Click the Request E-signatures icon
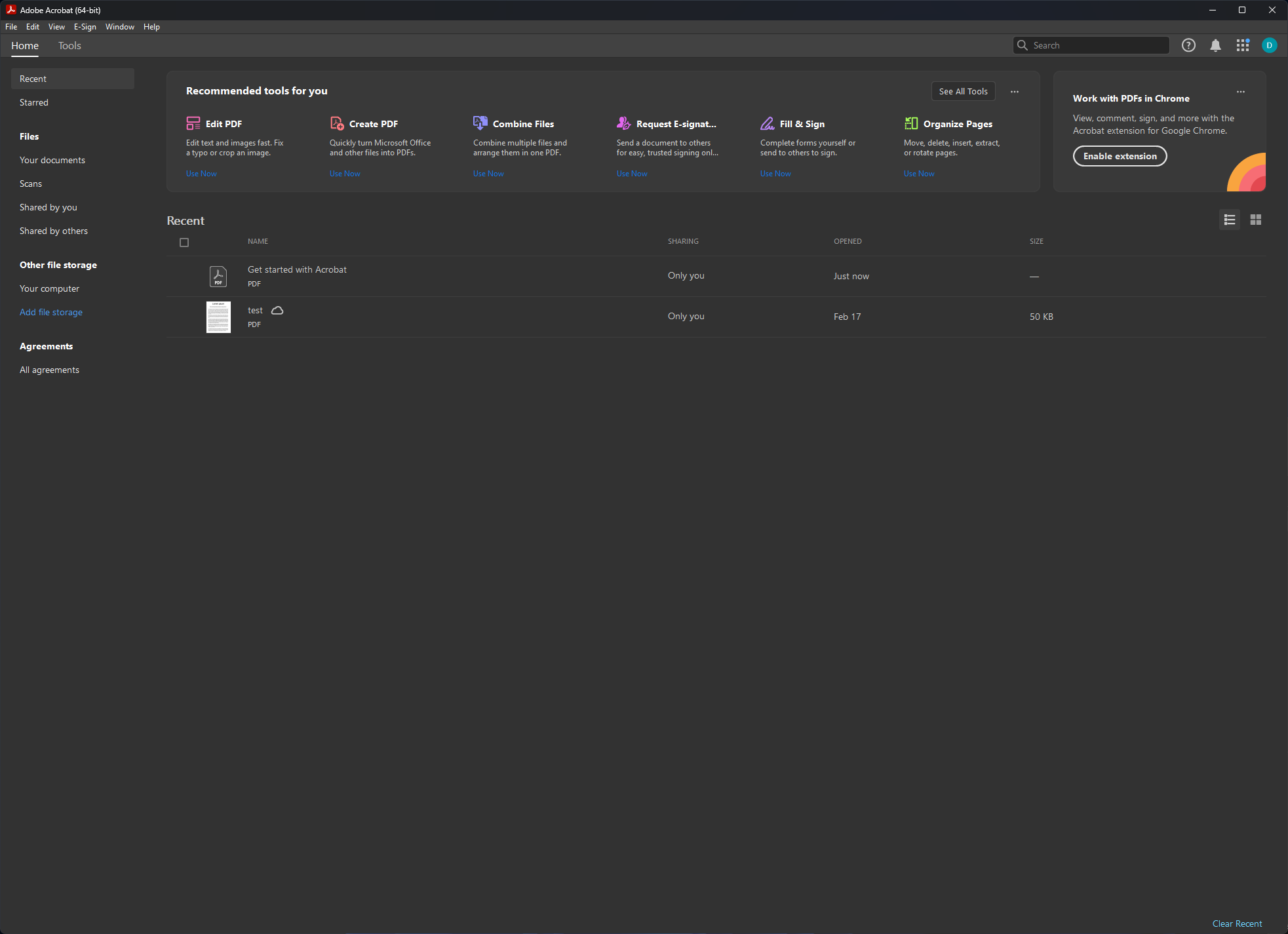 (x=623, y=123)
